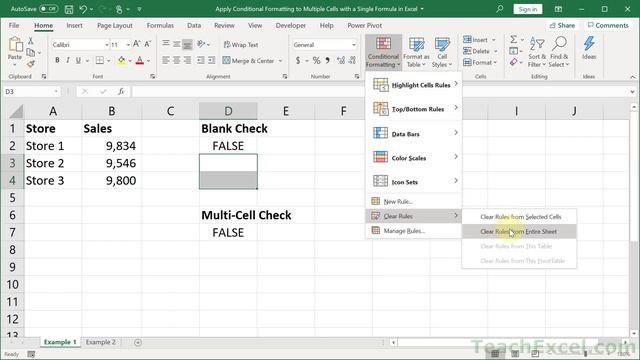This screenshot has width=640, height=360.
Task: Open Data Bars submenu
Action: click(414, 133)
